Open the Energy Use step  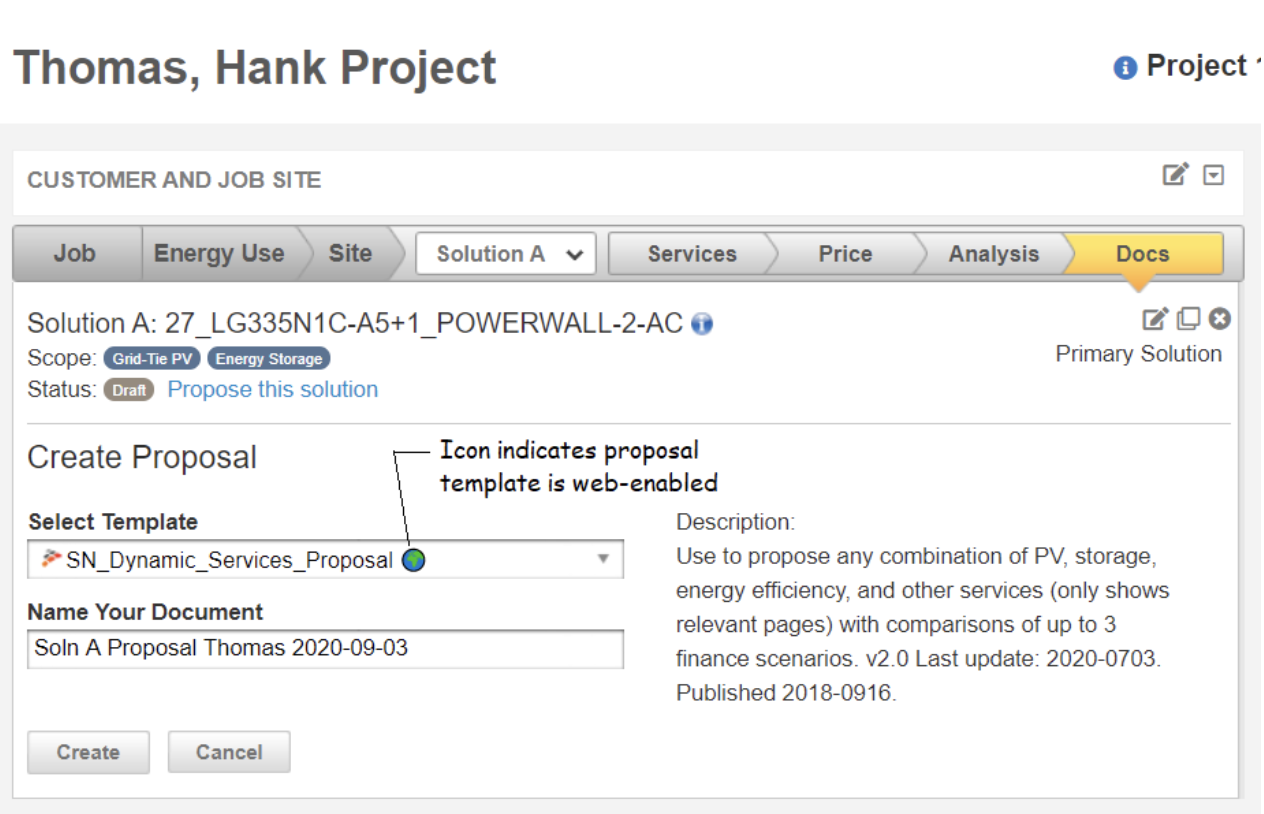point(218,254)
